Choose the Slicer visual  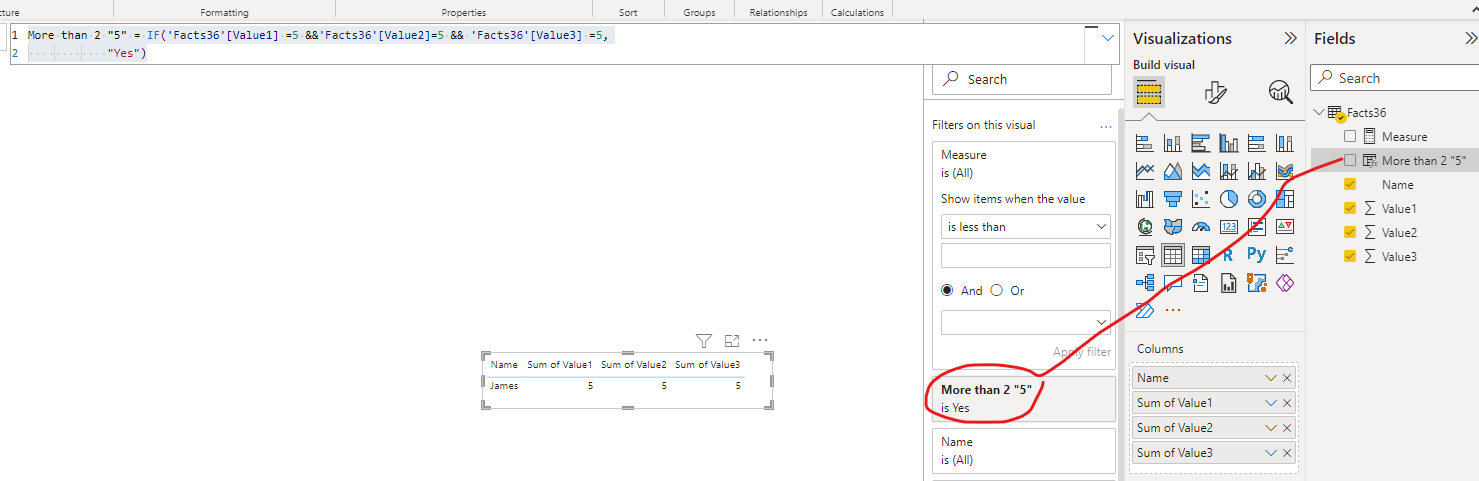tap(1145, 255)
